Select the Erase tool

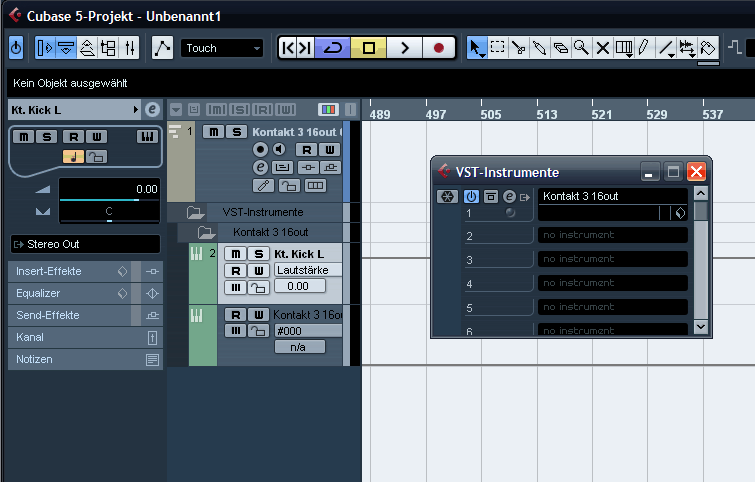point(560,48)
